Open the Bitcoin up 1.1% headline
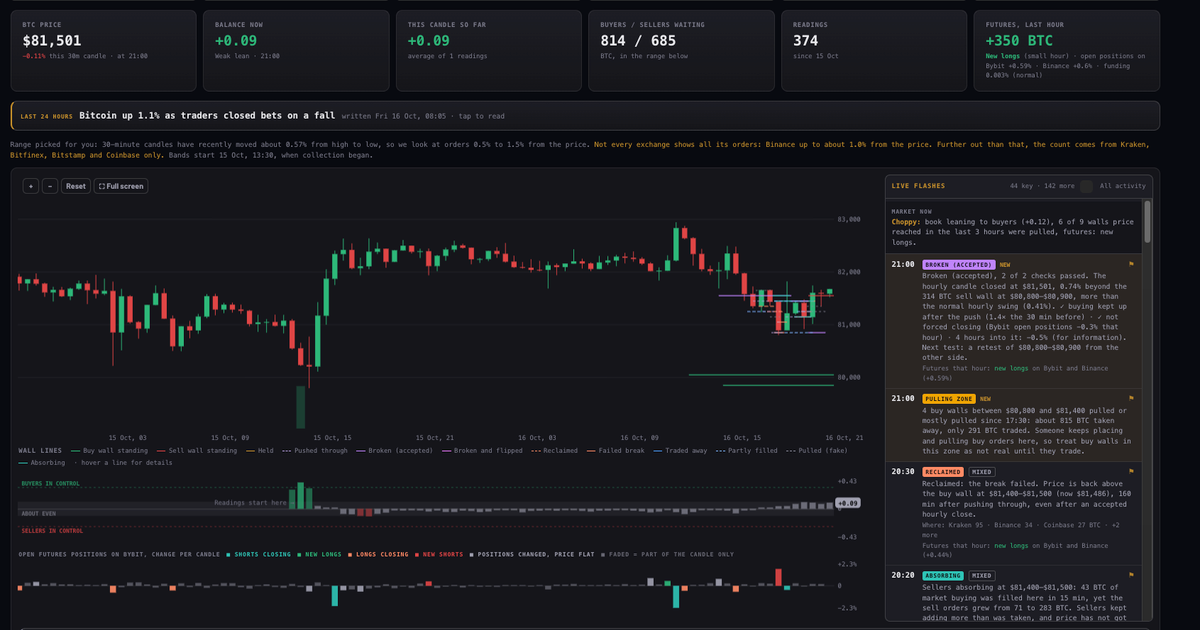Screen dimensions: 1200x630 tap(207, 115)
